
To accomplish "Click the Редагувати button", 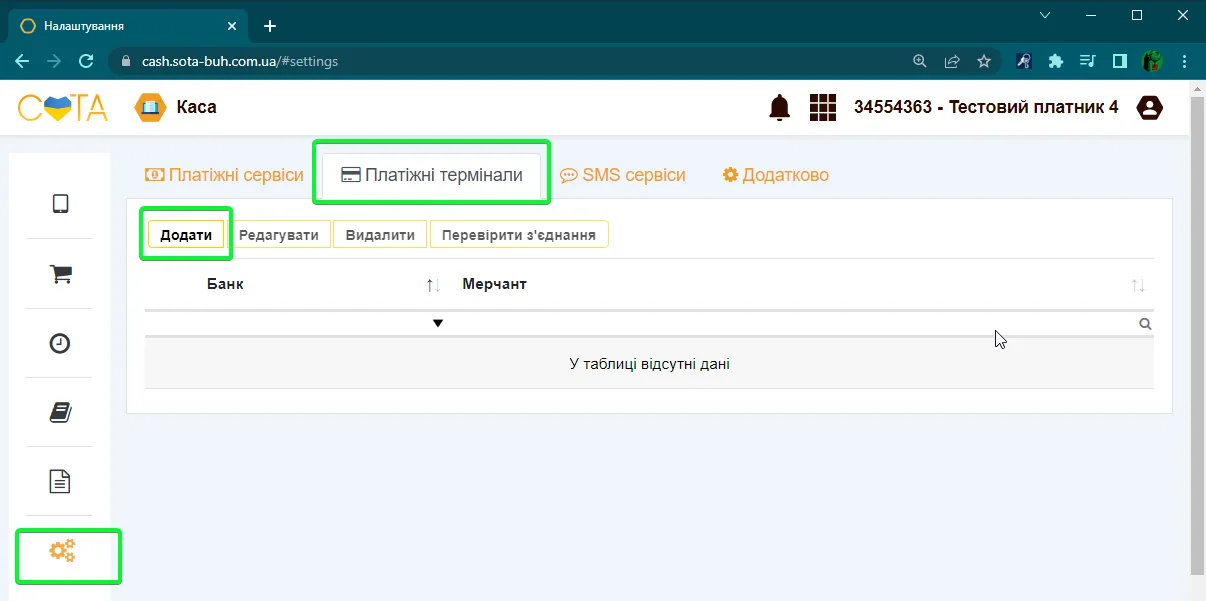I will pyautogui.click(x=279, y=235).
